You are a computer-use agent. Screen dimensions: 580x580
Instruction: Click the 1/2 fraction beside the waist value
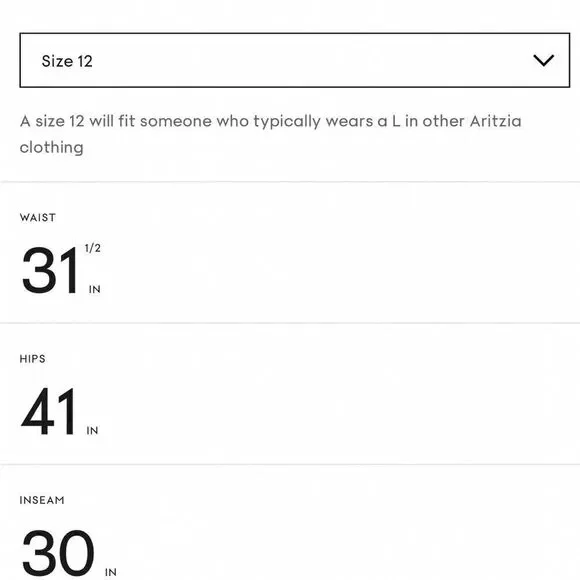92,248
